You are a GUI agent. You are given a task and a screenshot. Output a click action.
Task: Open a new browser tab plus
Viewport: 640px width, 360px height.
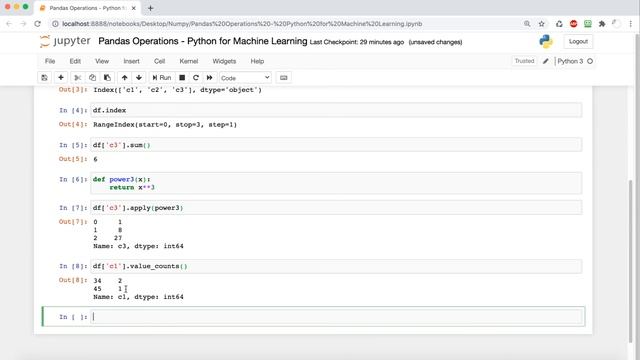pos(150,8)
